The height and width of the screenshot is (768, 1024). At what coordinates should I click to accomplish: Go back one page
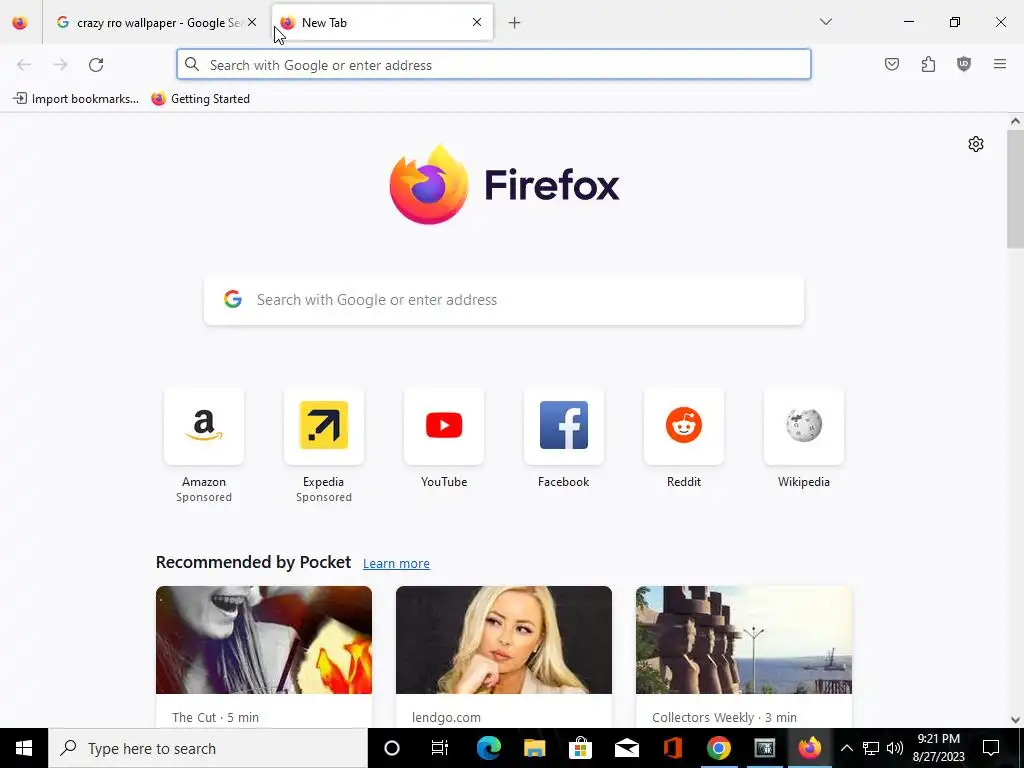click(x=24, y=64)
